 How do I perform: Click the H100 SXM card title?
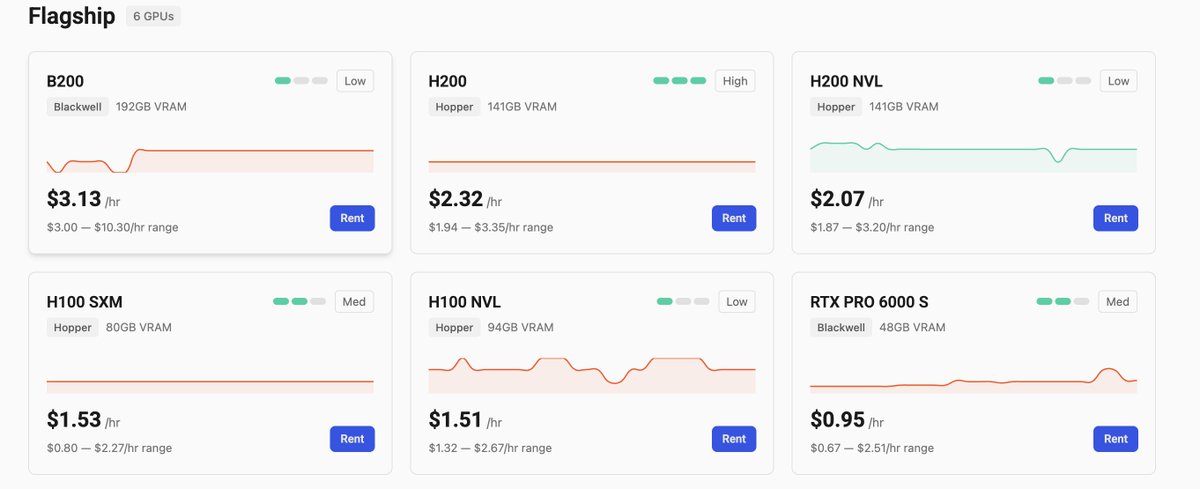pos(84,302)
